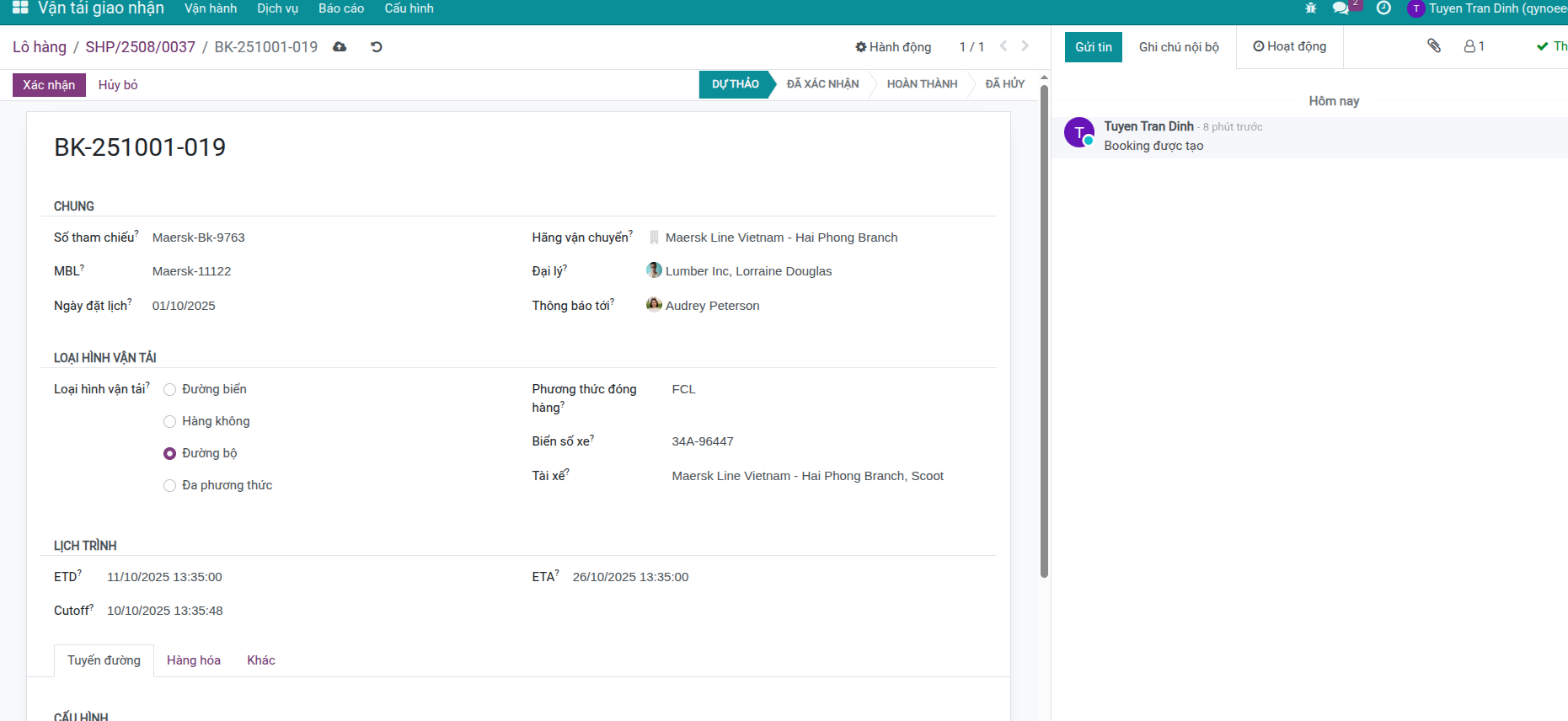Switch to the Hàng hóa tab
This screenshot has height=721, width=1568.
click(194, 660)
